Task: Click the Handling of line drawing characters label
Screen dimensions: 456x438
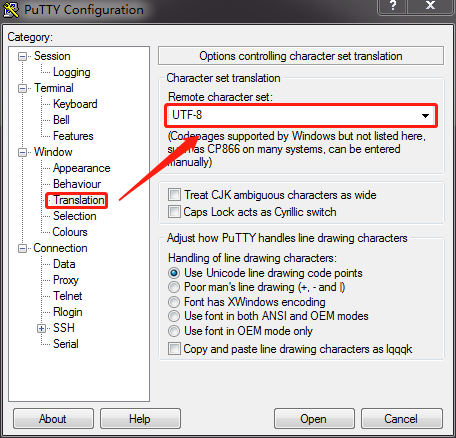Action: (x=252, y=258)
